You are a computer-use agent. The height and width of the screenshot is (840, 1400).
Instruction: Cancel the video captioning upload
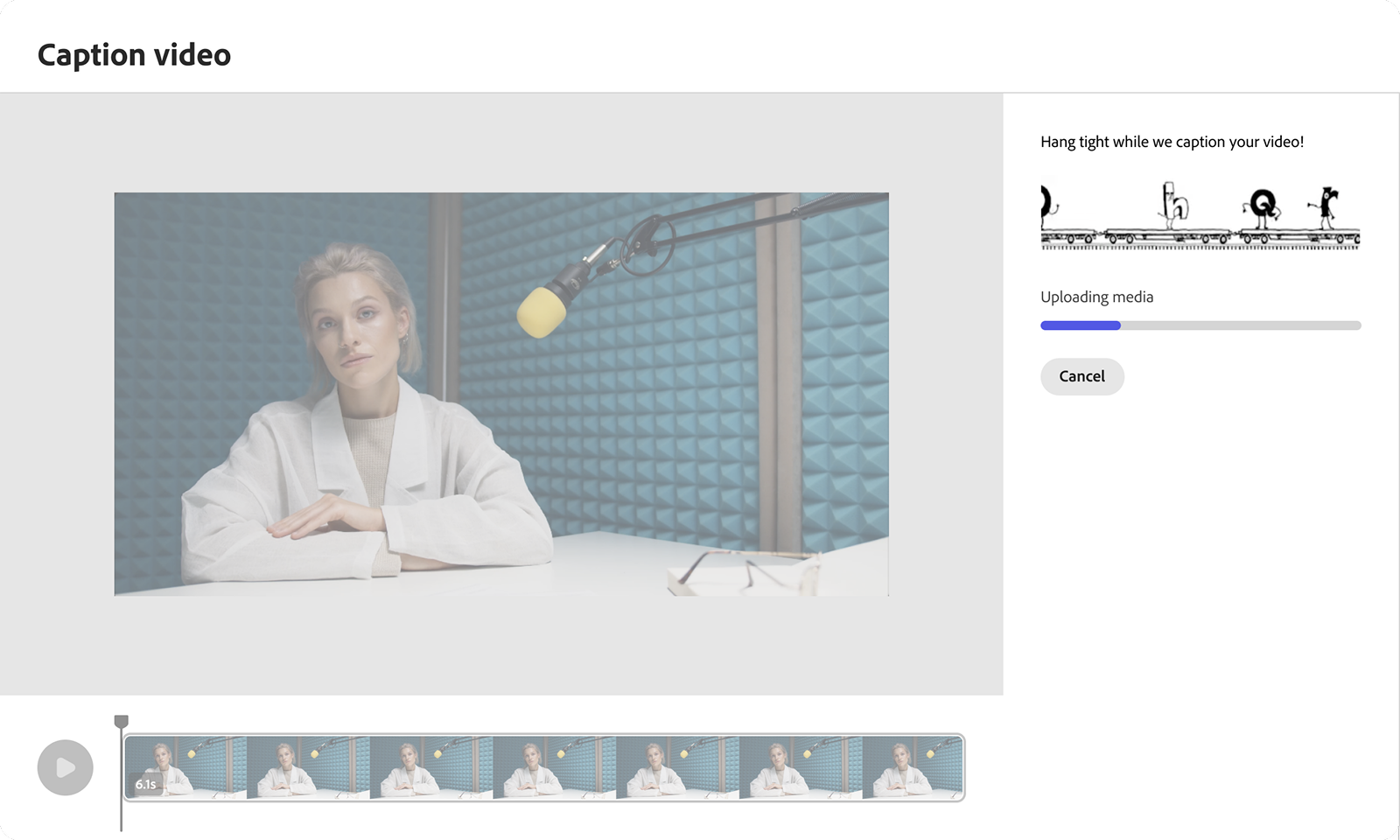coord(1081,376)
